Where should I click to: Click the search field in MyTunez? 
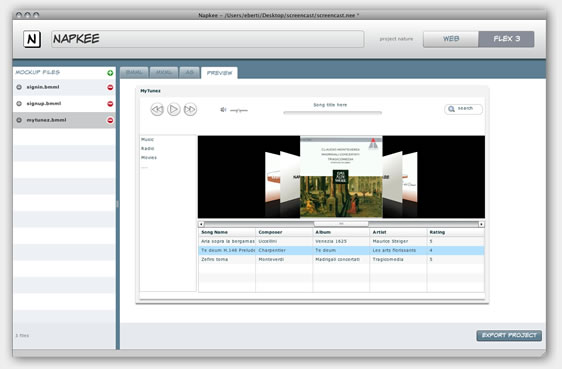pos(463,109)
